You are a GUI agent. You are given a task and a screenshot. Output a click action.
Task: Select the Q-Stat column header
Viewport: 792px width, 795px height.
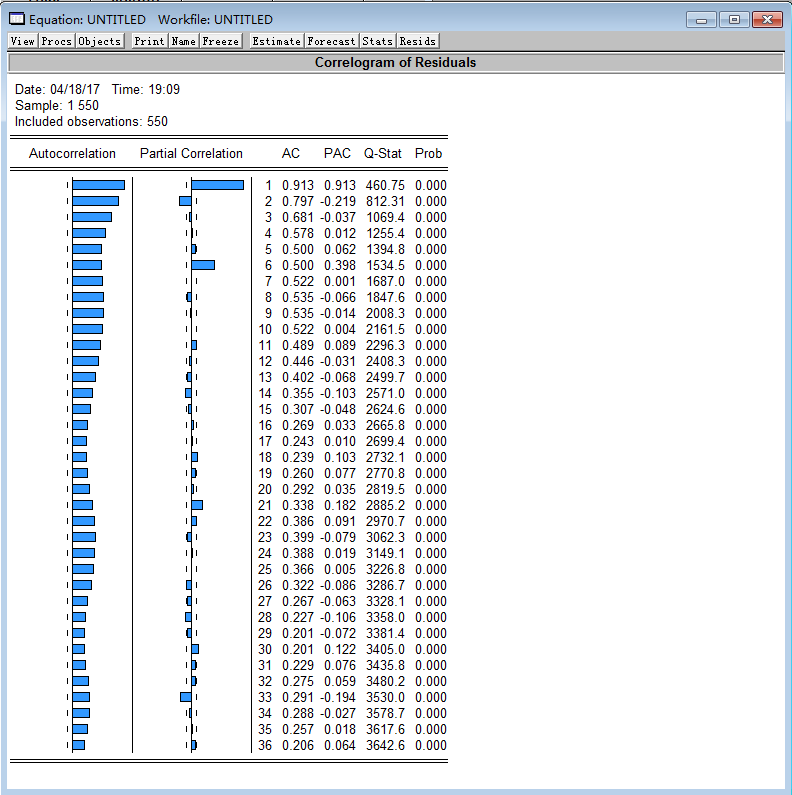tap(383, 153)
